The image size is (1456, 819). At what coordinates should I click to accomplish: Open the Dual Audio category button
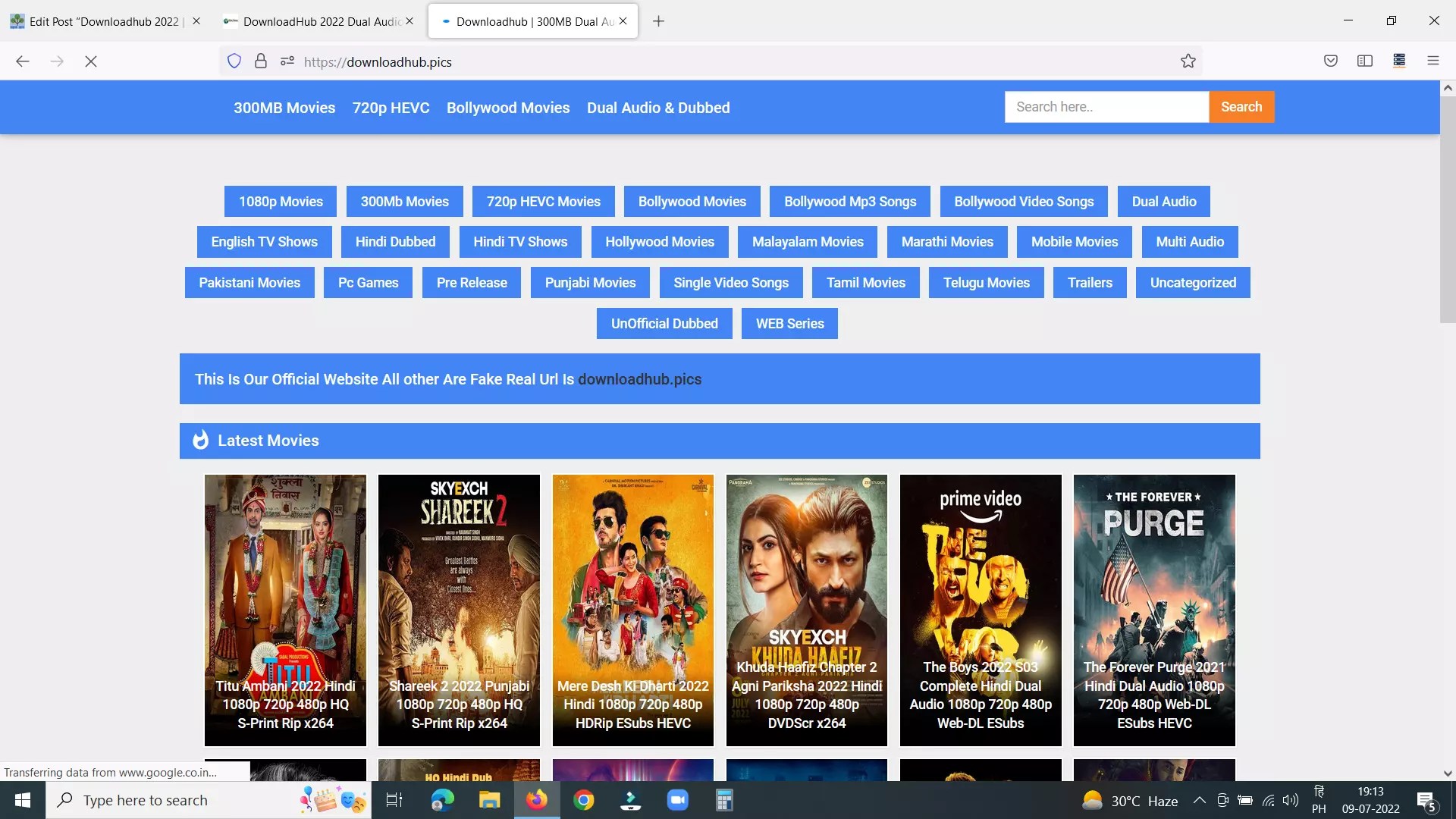coord(1164,202)
